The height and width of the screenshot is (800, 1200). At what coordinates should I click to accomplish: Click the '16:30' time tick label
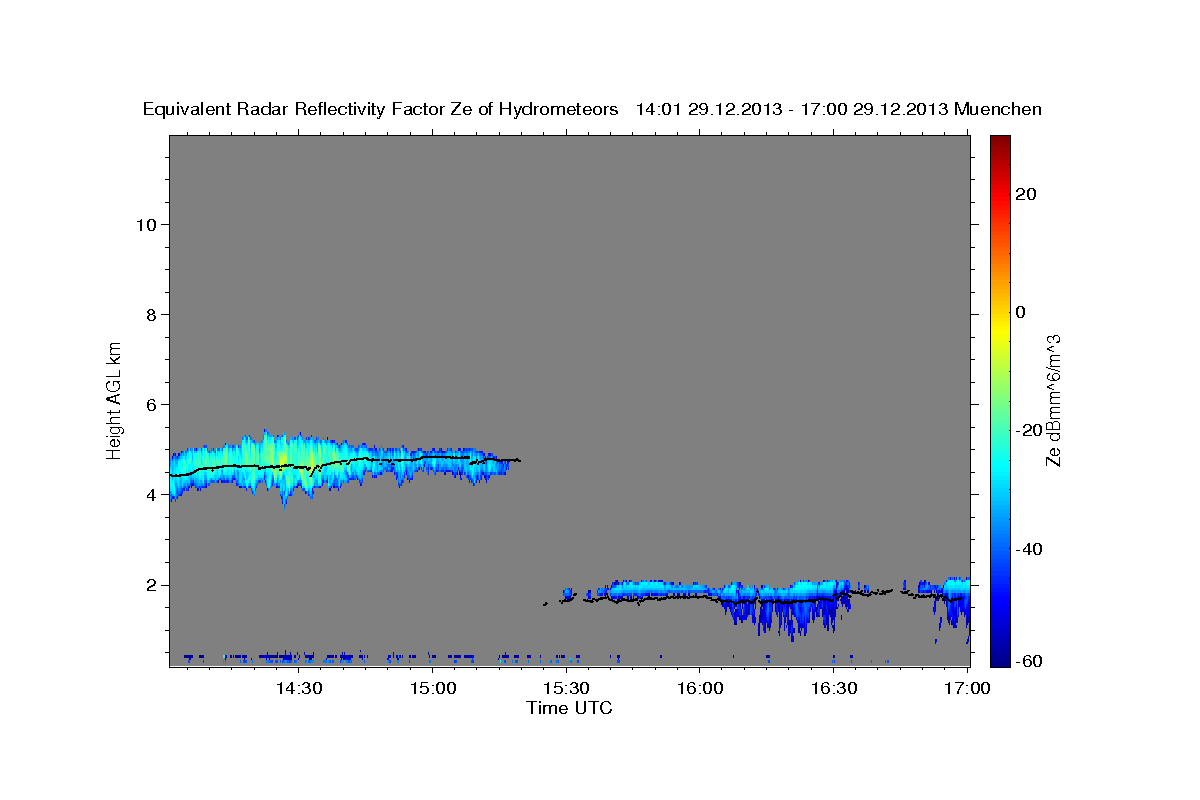833,689
